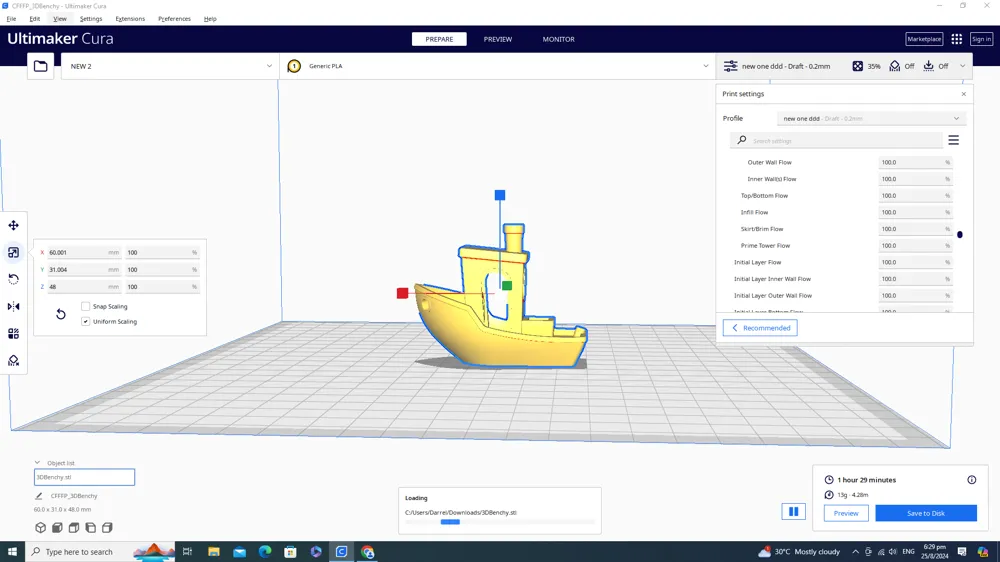The width and height of the screenshot is (1000, 562).
Task: Open the Settings menu
Action: [x=91, y=18]
